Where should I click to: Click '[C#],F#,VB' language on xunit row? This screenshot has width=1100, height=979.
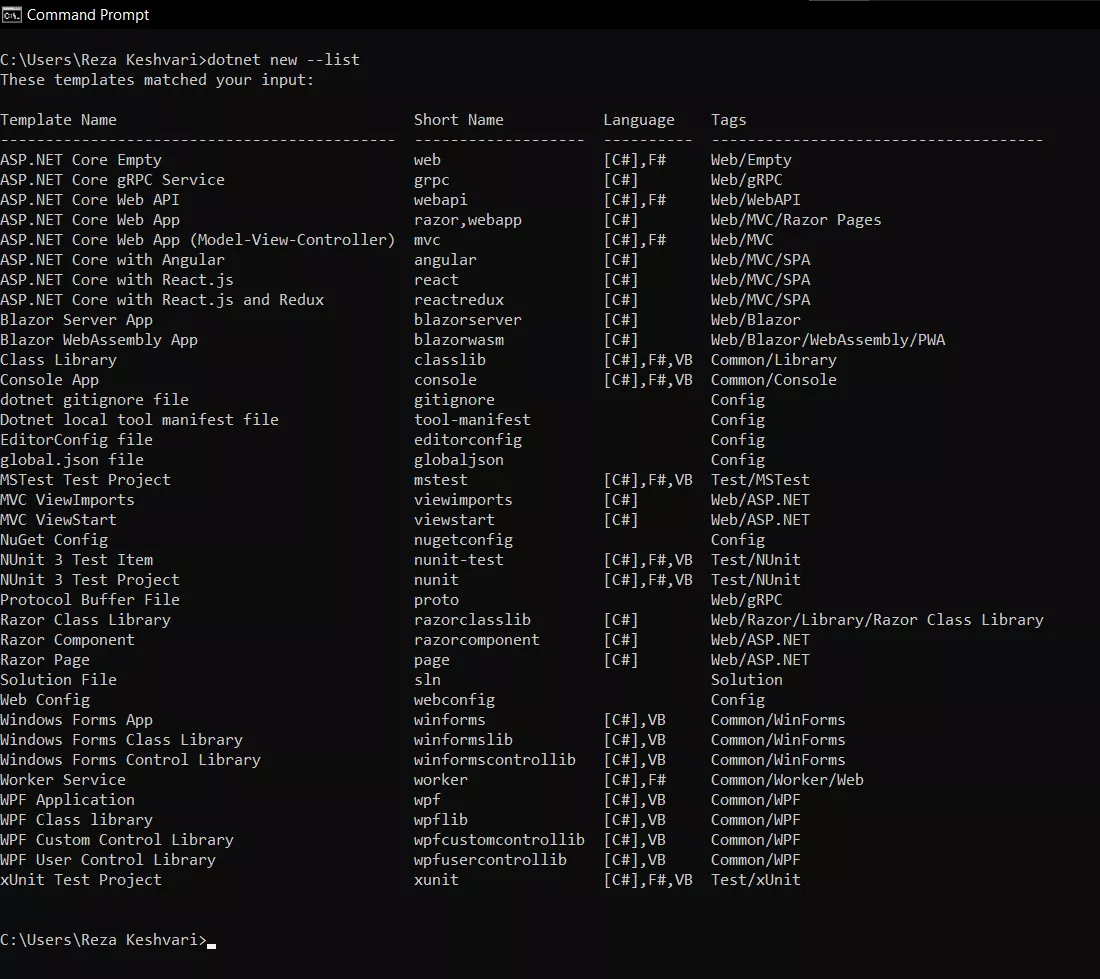648,879
